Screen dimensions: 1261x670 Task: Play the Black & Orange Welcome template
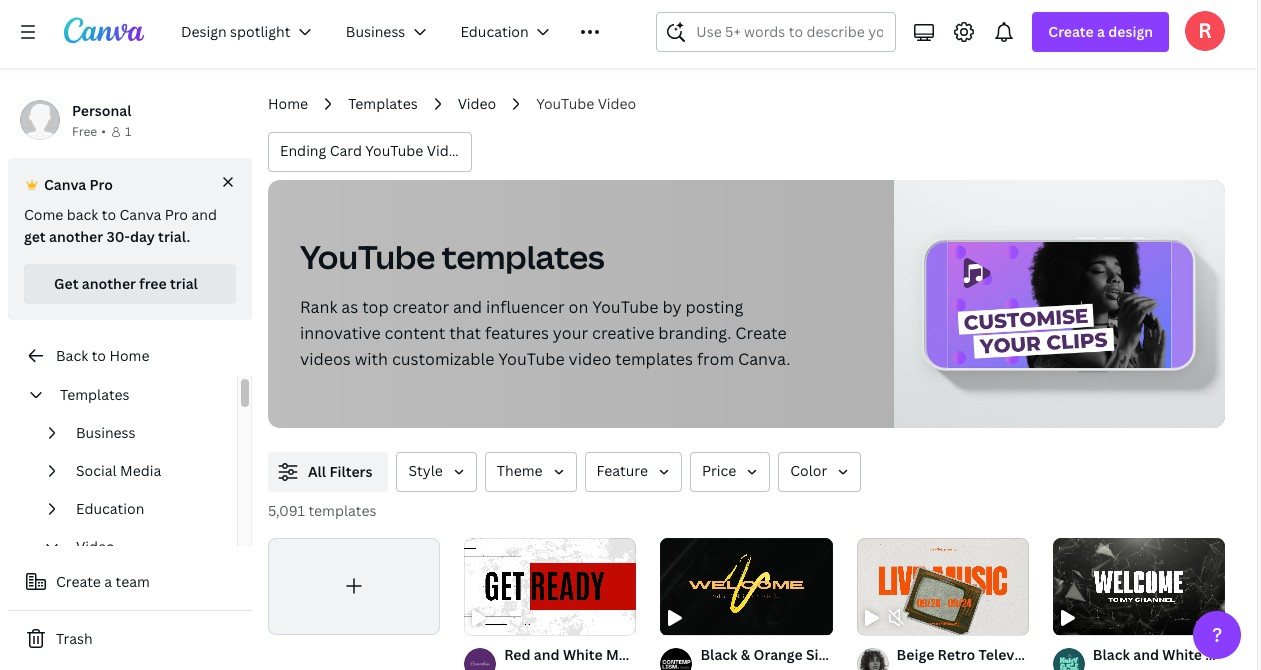coord(675,619)
